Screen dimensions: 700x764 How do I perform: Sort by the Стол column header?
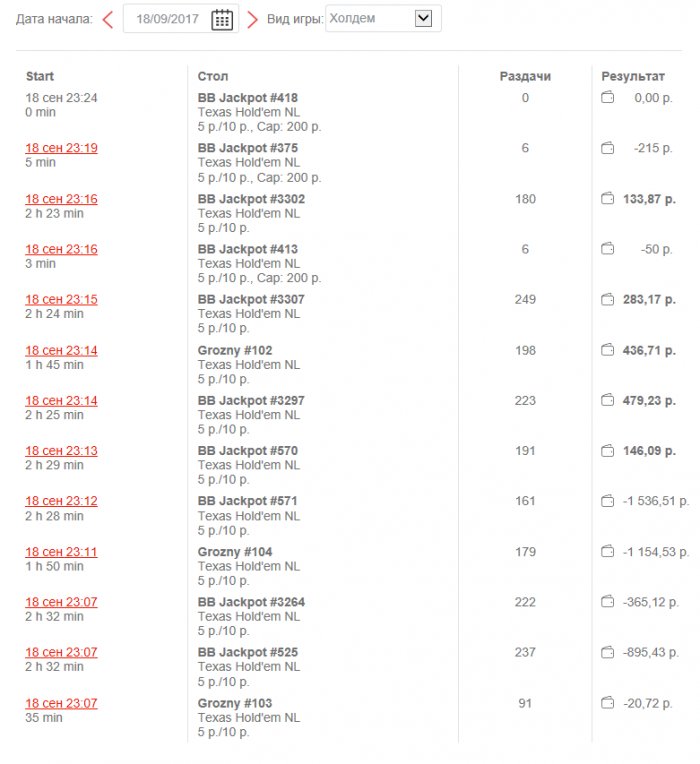tap(213, 76)
